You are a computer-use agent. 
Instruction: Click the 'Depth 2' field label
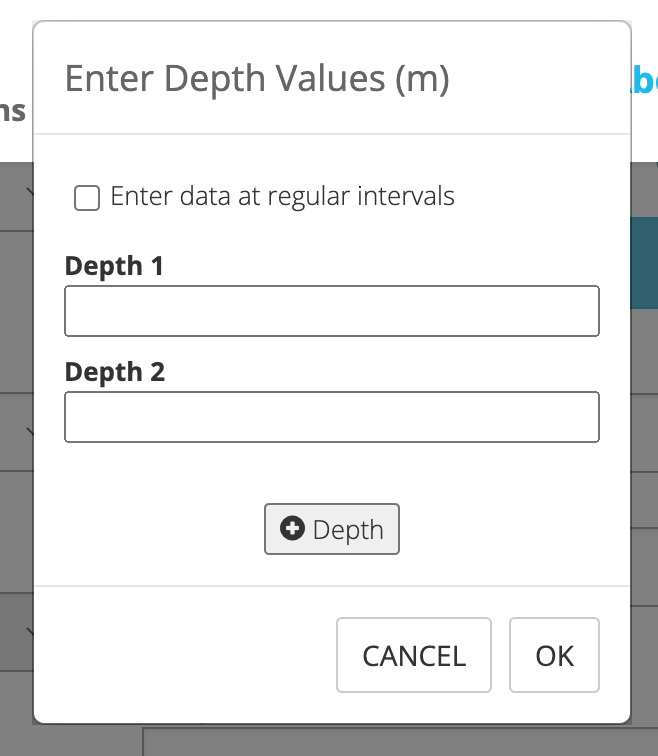click(x=114, y=372)
